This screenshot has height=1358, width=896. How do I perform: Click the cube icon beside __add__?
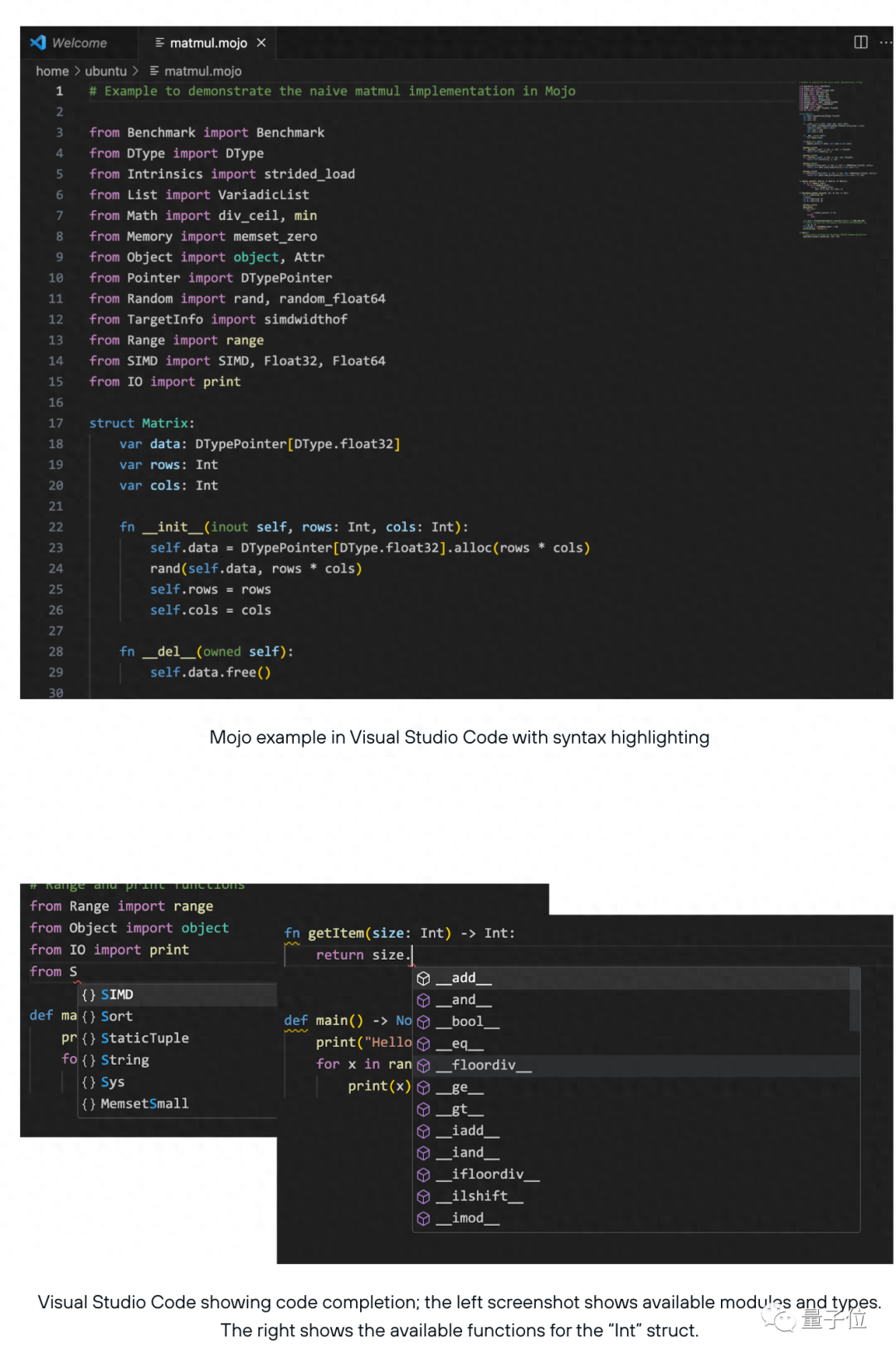[x=423, y=979]
